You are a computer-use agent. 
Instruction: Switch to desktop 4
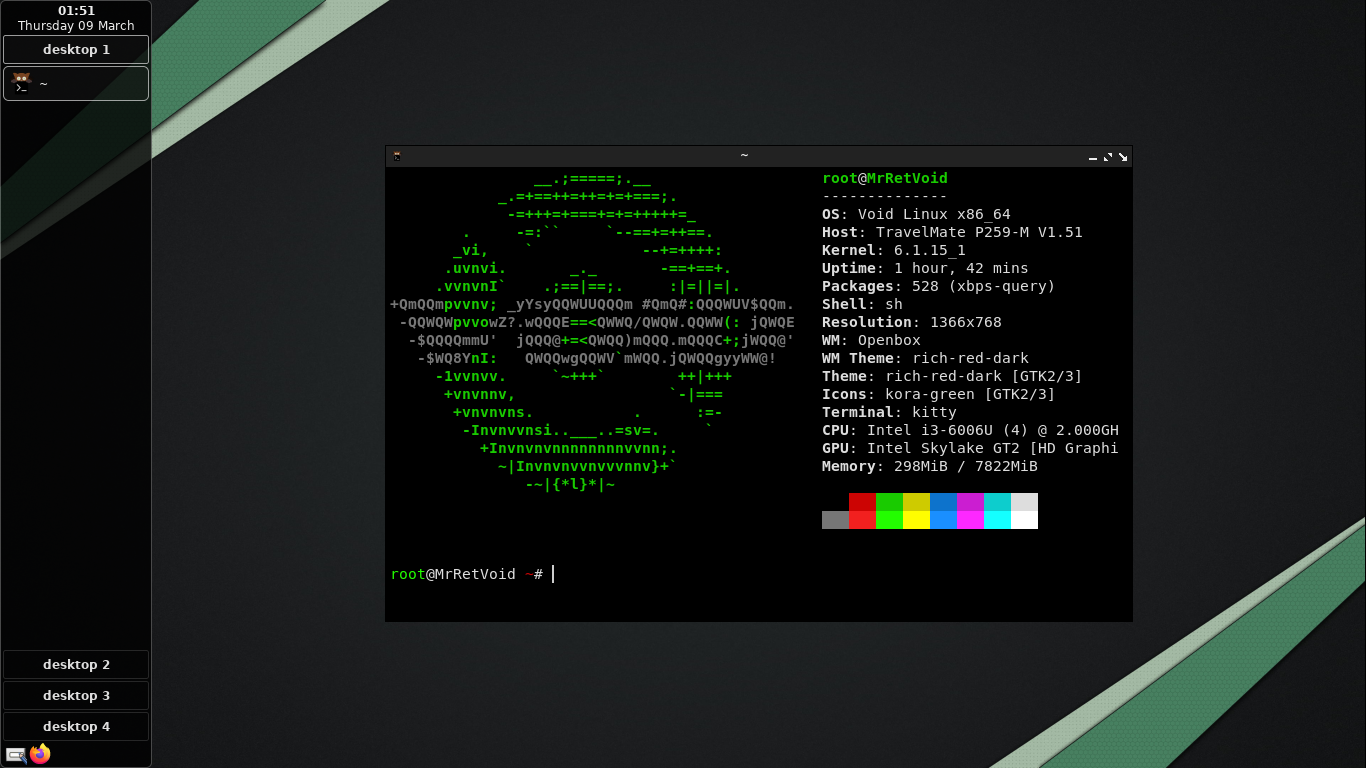75,726
